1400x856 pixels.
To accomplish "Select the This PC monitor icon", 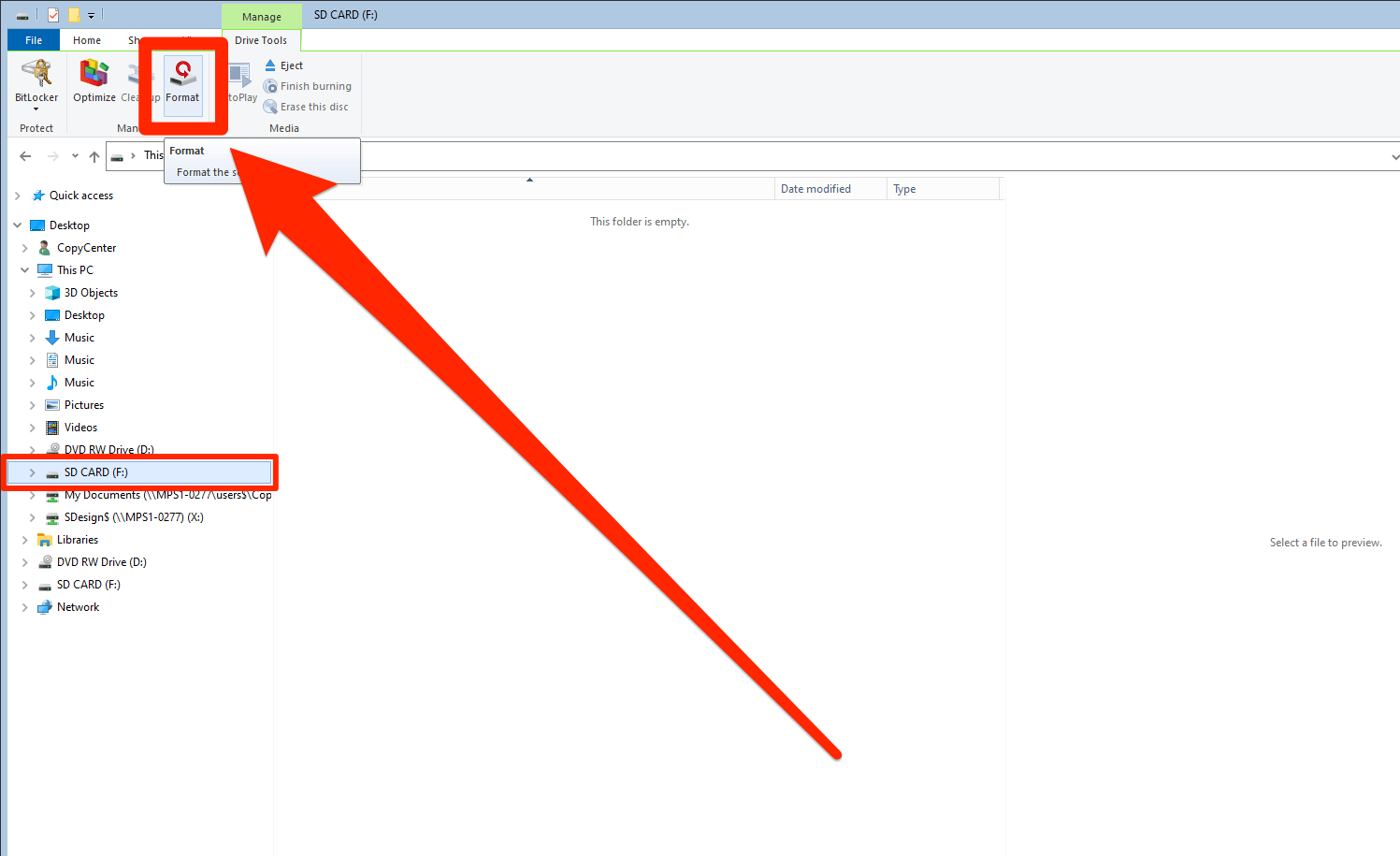I will pyautogui.click(x=45, y=270).
